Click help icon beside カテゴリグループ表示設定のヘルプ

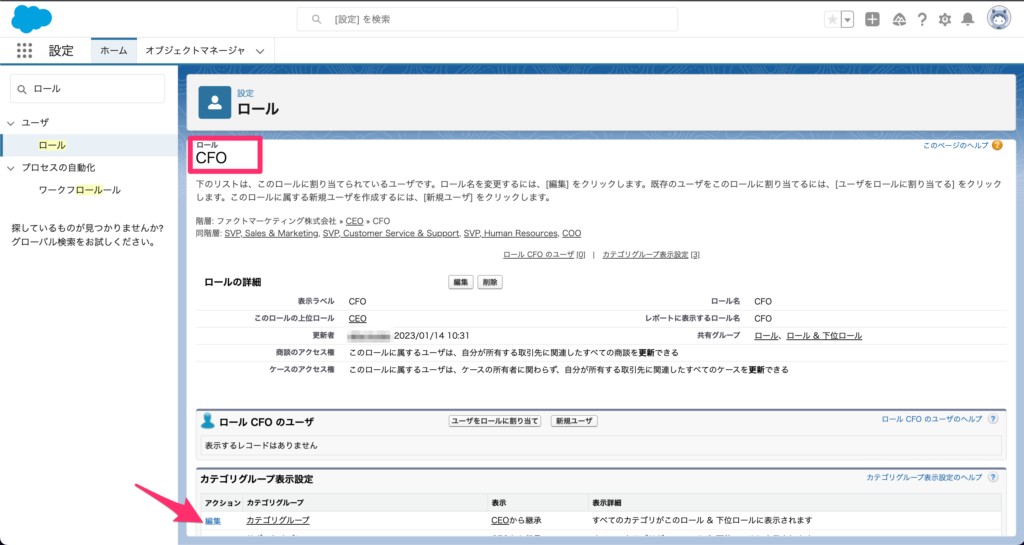[x=993, y=478]
